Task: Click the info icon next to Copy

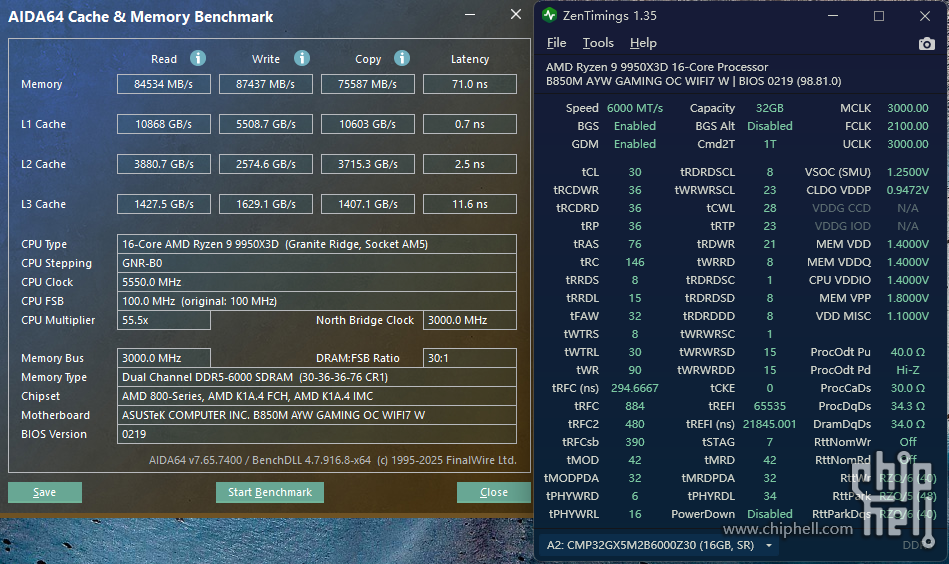Action: pos(402,59)
